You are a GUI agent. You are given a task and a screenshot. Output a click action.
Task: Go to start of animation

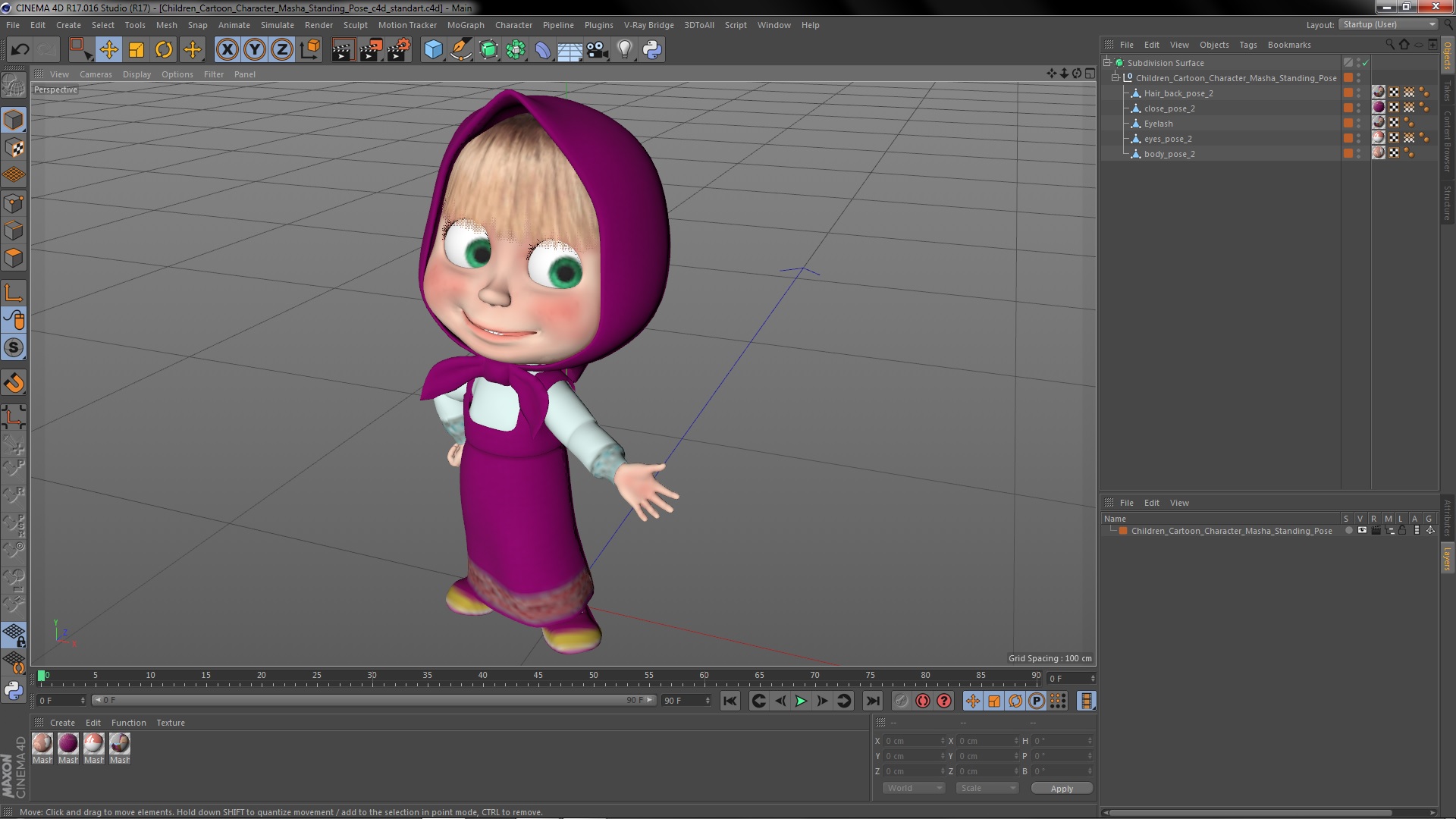click(x=730, y=701)
